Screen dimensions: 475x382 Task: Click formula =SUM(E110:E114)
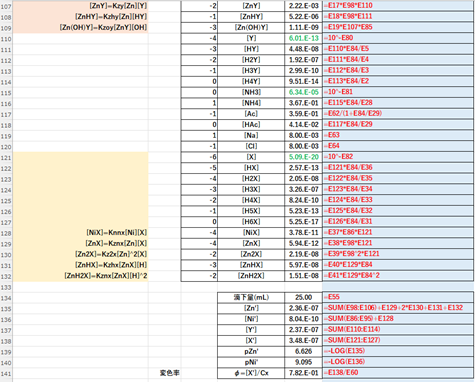pos(398,329)
